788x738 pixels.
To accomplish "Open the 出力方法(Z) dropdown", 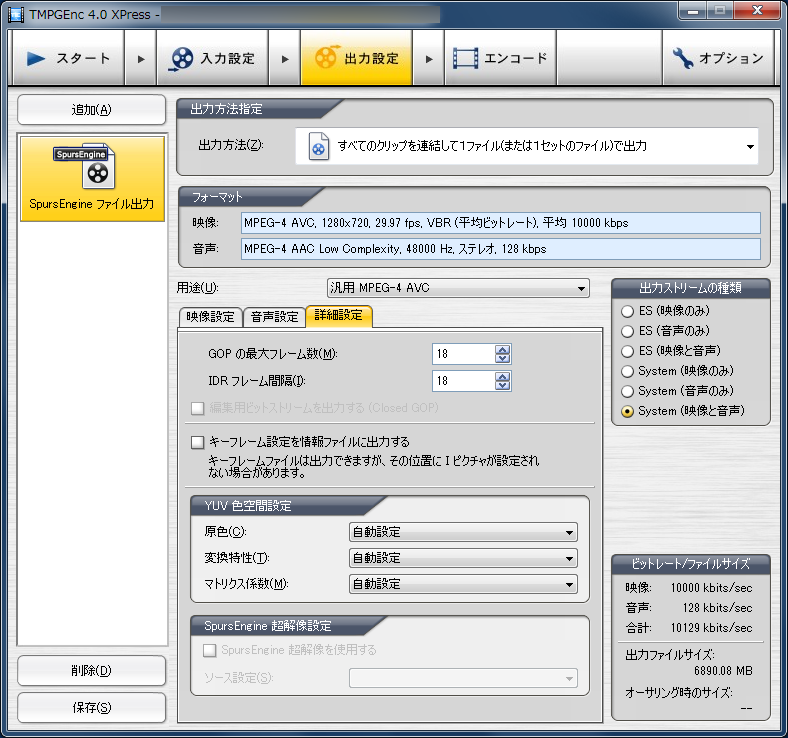I will (526, 146).
